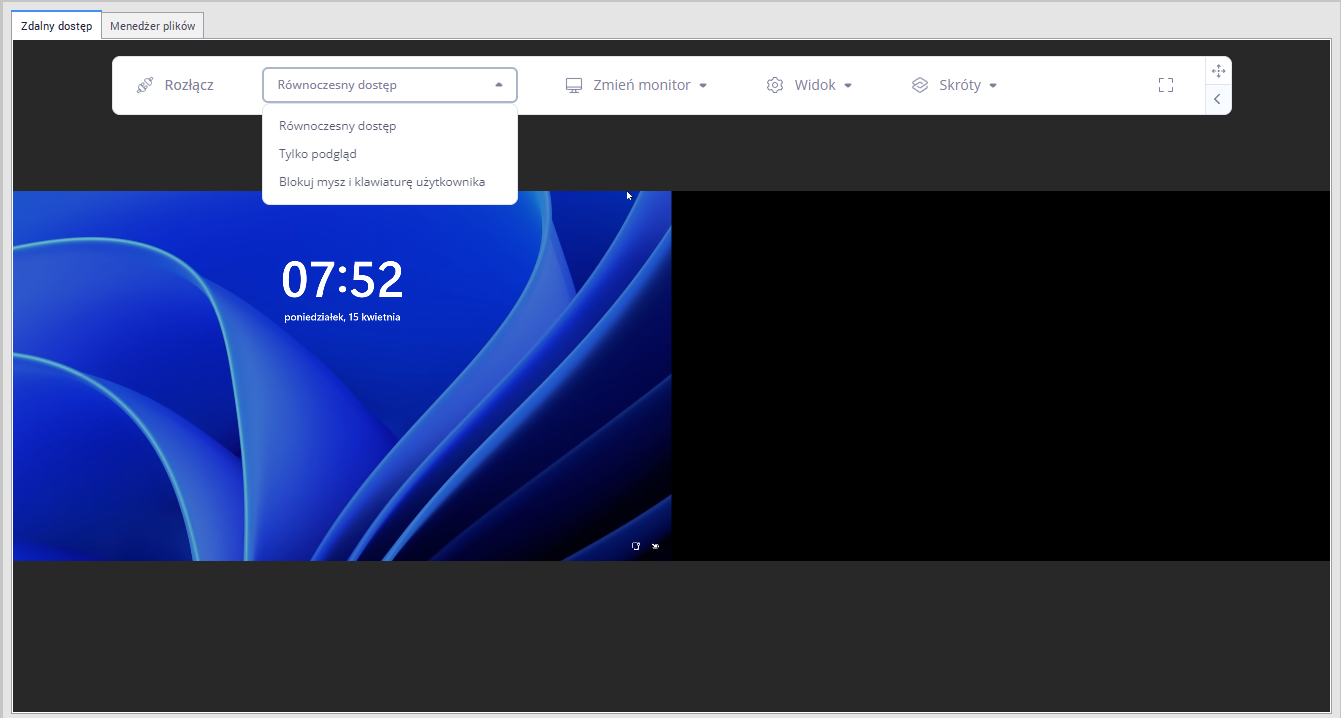Click the rightmost status icon on remote lock screen
The image size is (1341, 718).
pyautogui.click(x=656, y=546)
